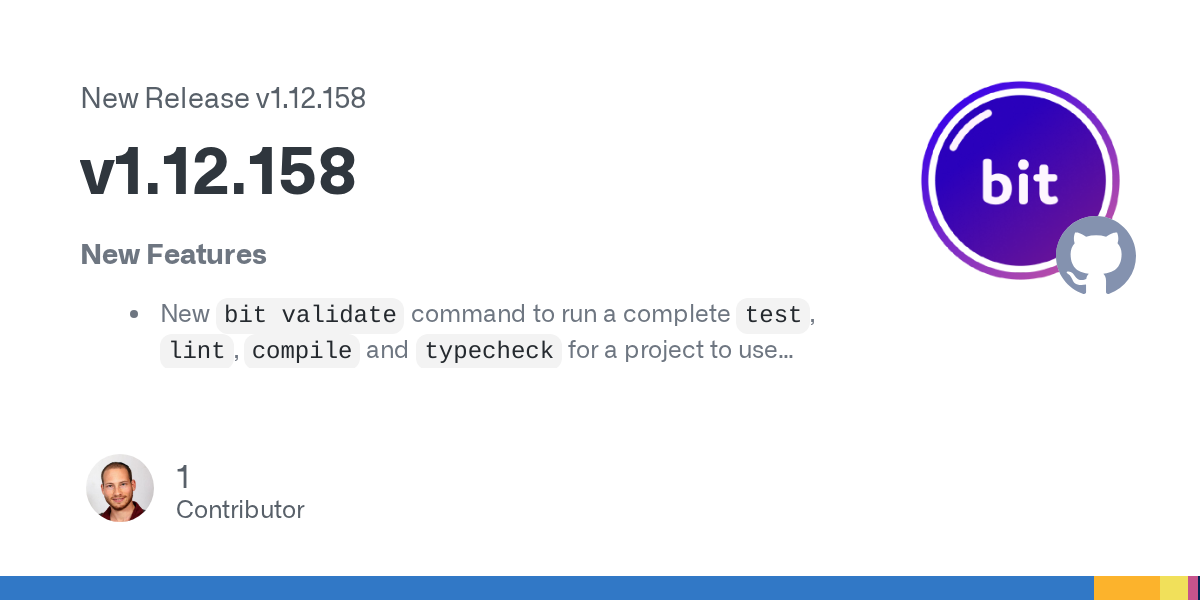The height and width of the screenshot is (600, 1200).
Task: Click the pink segment of the language bar
Action: point(1193,588)
